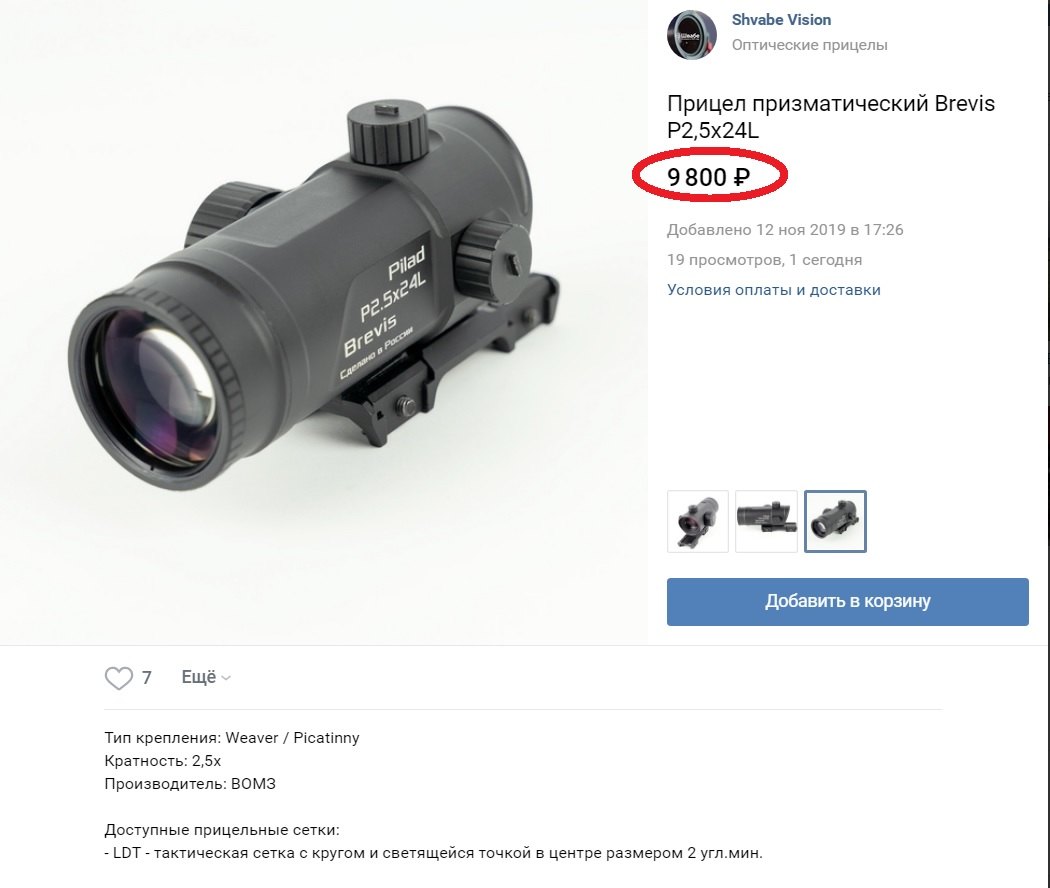Click the chevron arrow next to Ещё
This screenshot has height=888, width=1050.
pos(226,678)
